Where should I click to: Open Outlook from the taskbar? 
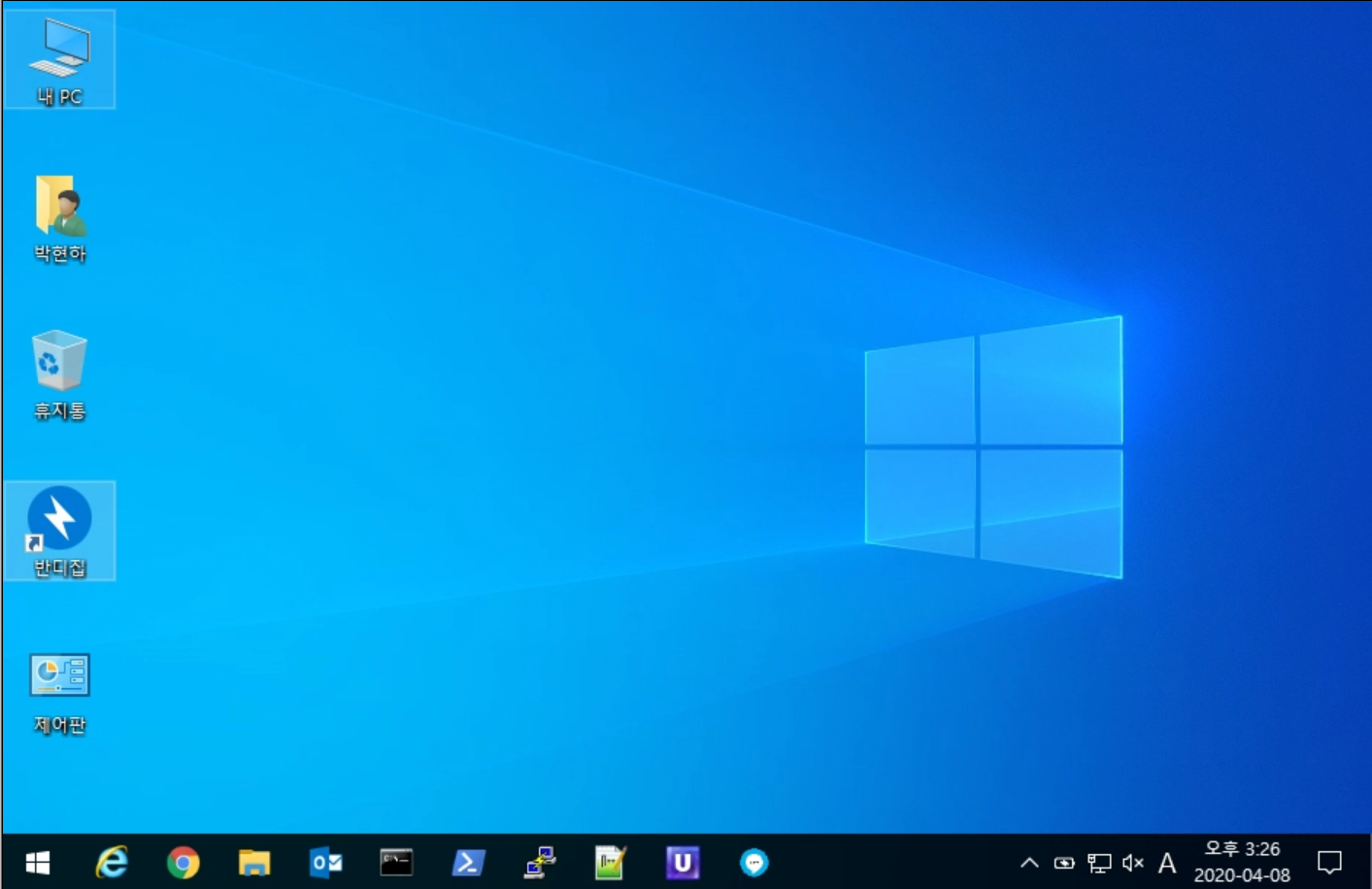click(326, 863)
